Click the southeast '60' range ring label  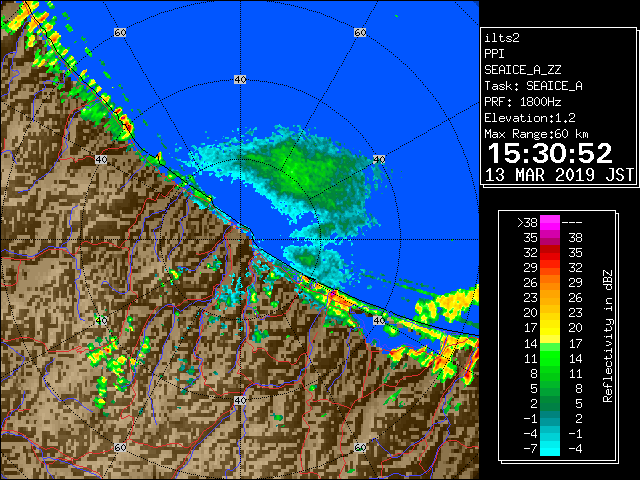coord(360,447)
